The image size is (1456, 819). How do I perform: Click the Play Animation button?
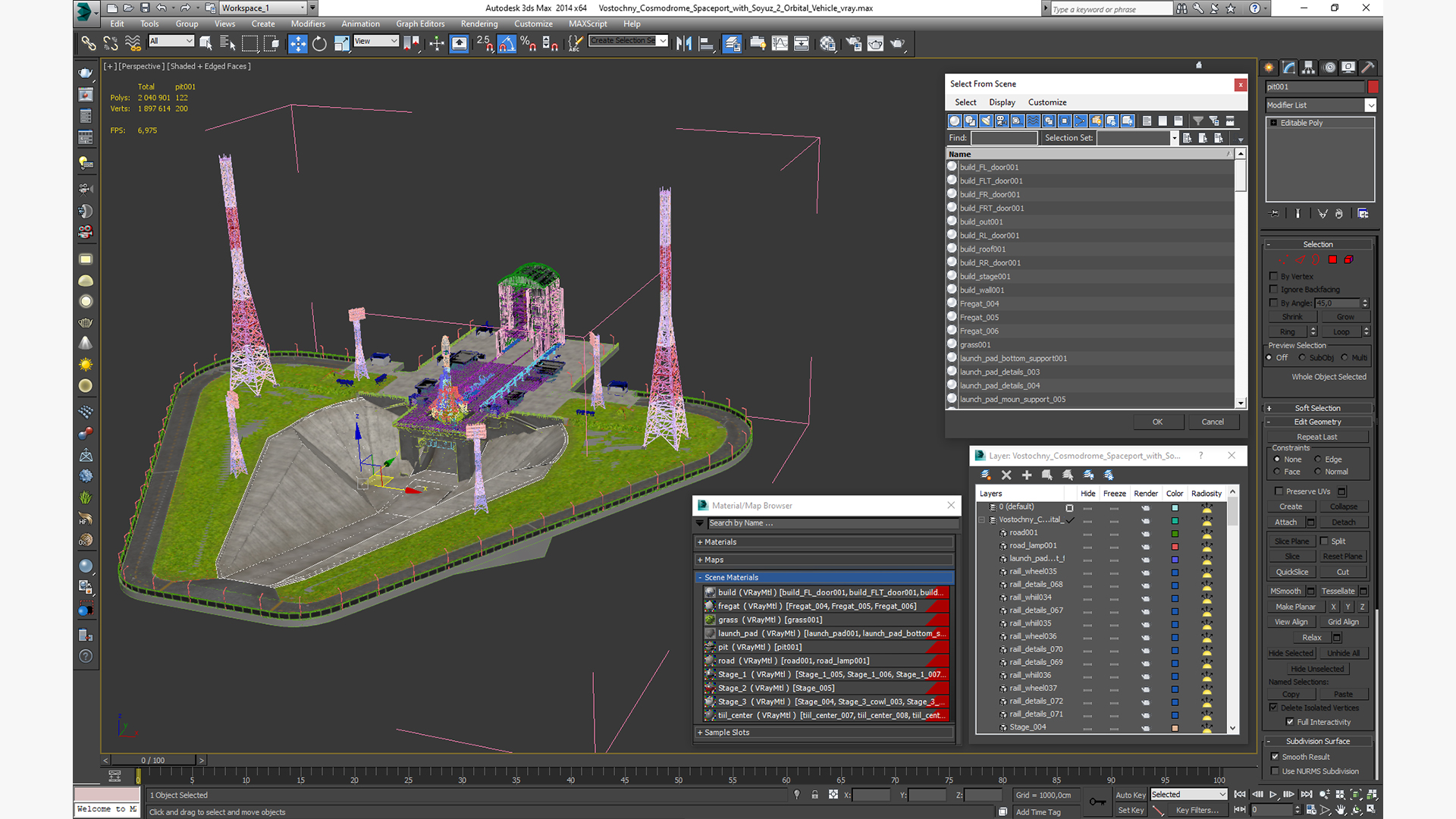pos(1273,795)
